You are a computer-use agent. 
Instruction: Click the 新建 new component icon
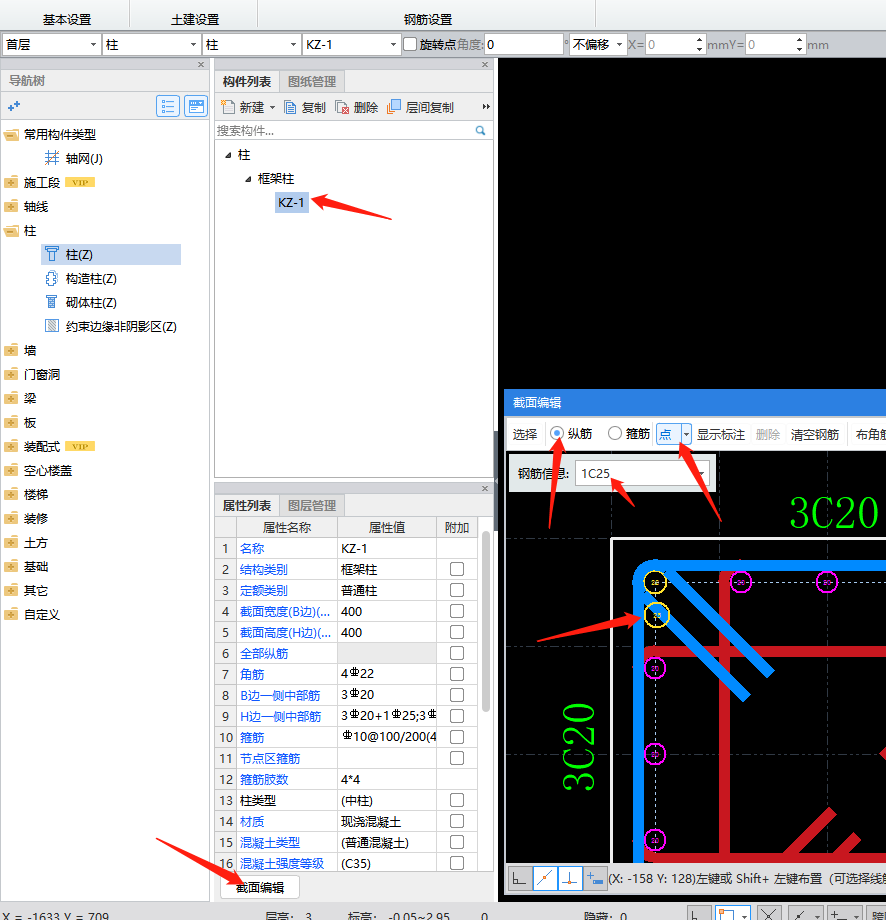228,107
